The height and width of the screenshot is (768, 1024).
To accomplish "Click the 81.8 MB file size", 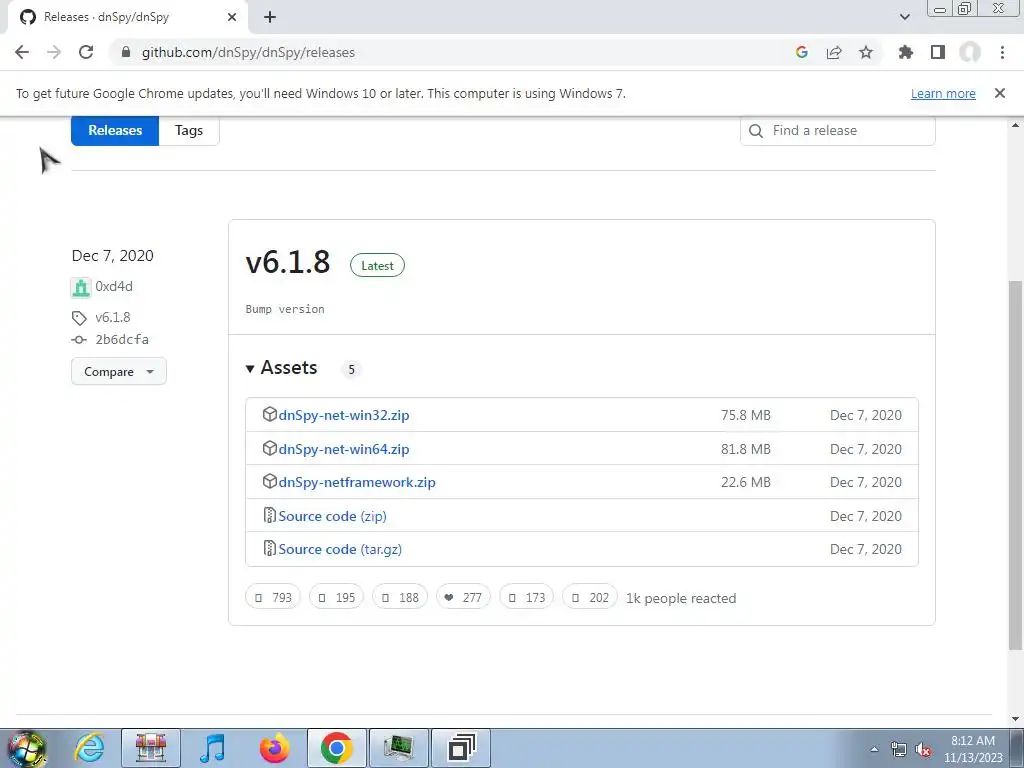I will tap(746, 449).
